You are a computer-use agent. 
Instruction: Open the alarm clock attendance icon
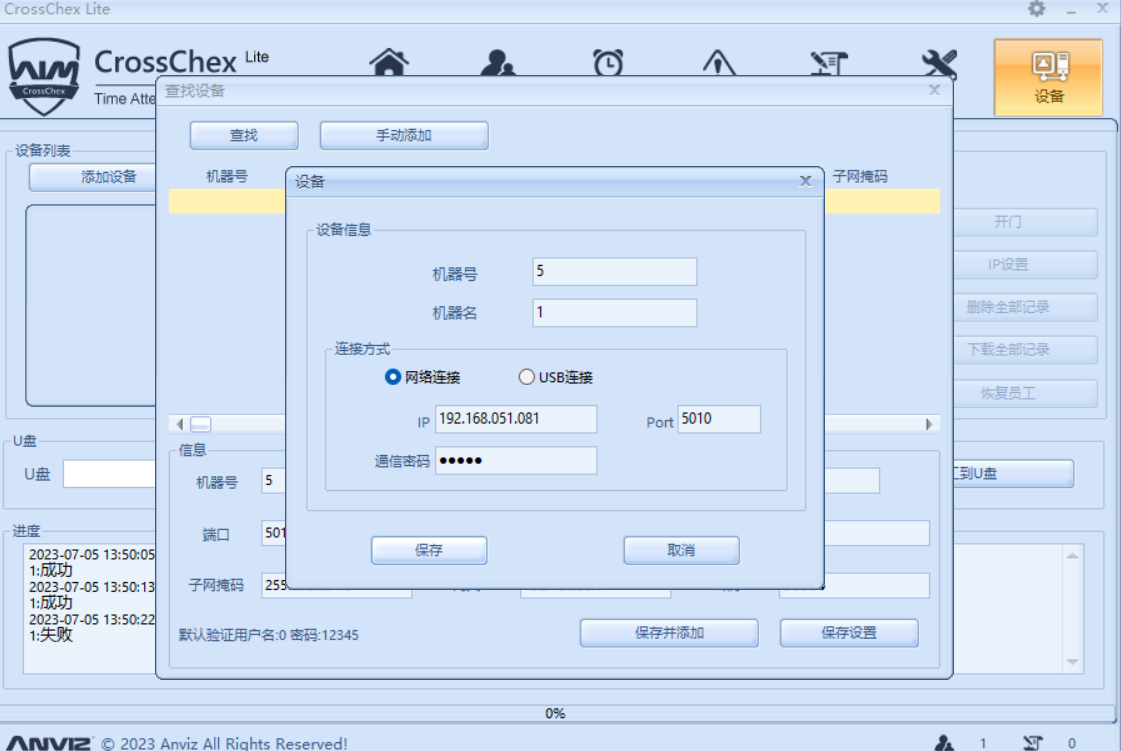pyautogui.click(x=608, y=62)
